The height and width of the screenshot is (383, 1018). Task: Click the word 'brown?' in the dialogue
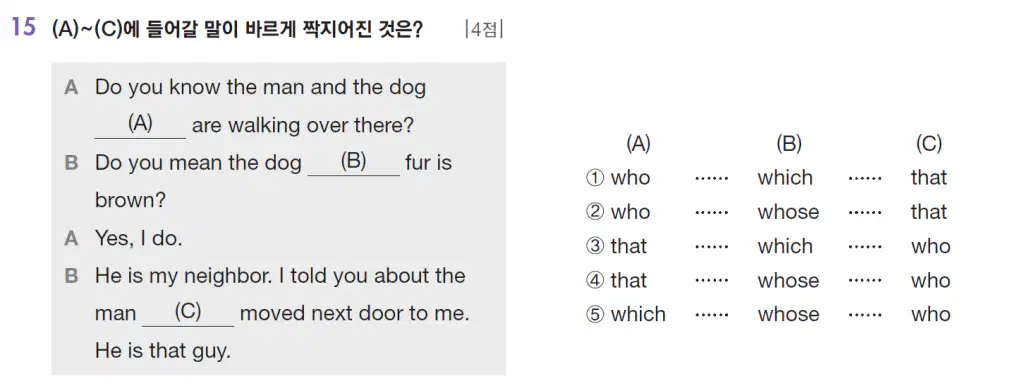(130, 201)
